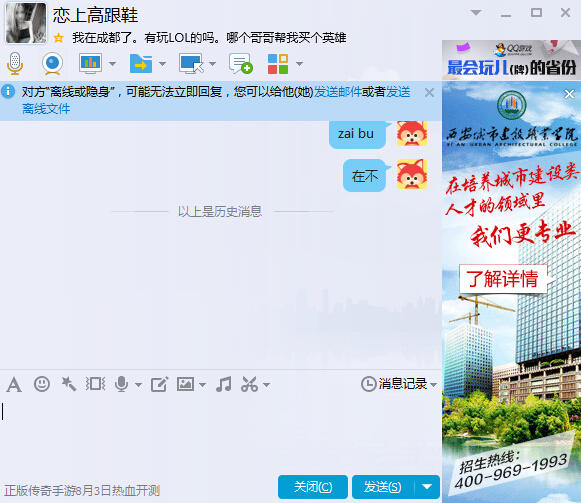The width and height of the screenshot is (581, 503).
Task: Click the 发送(S) send button
Action: [383, 487]
